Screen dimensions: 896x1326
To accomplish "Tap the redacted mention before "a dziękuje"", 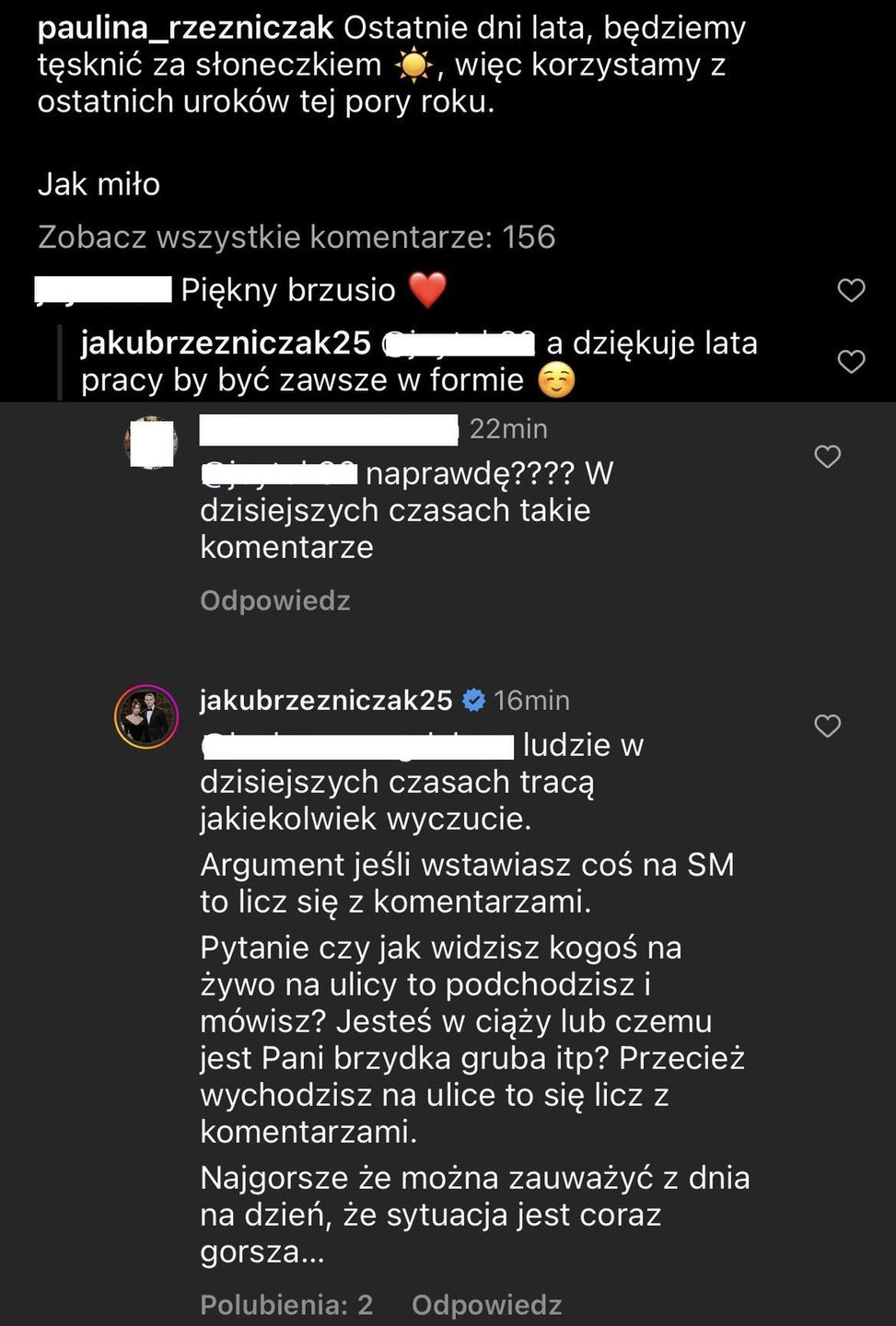I will pyautogui.click(x=459, y=343).
